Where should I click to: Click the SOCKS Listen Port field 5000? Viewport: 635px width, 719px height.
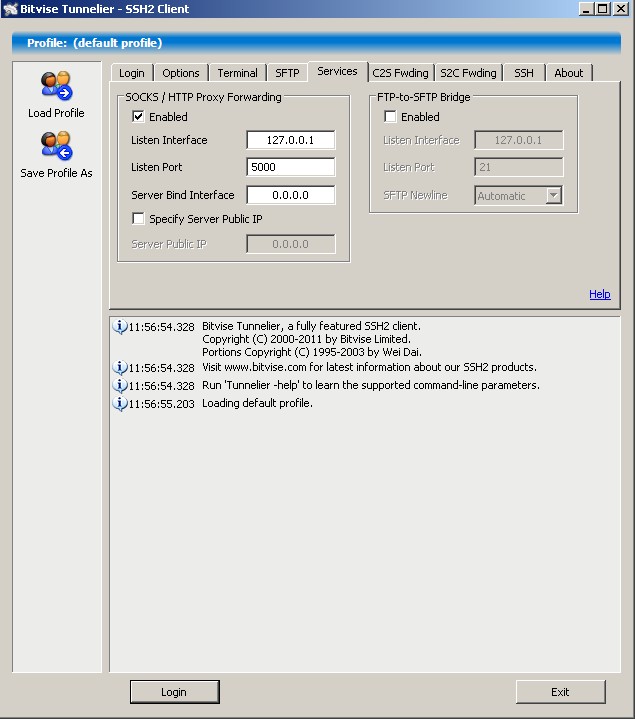[x=291, y=167]
